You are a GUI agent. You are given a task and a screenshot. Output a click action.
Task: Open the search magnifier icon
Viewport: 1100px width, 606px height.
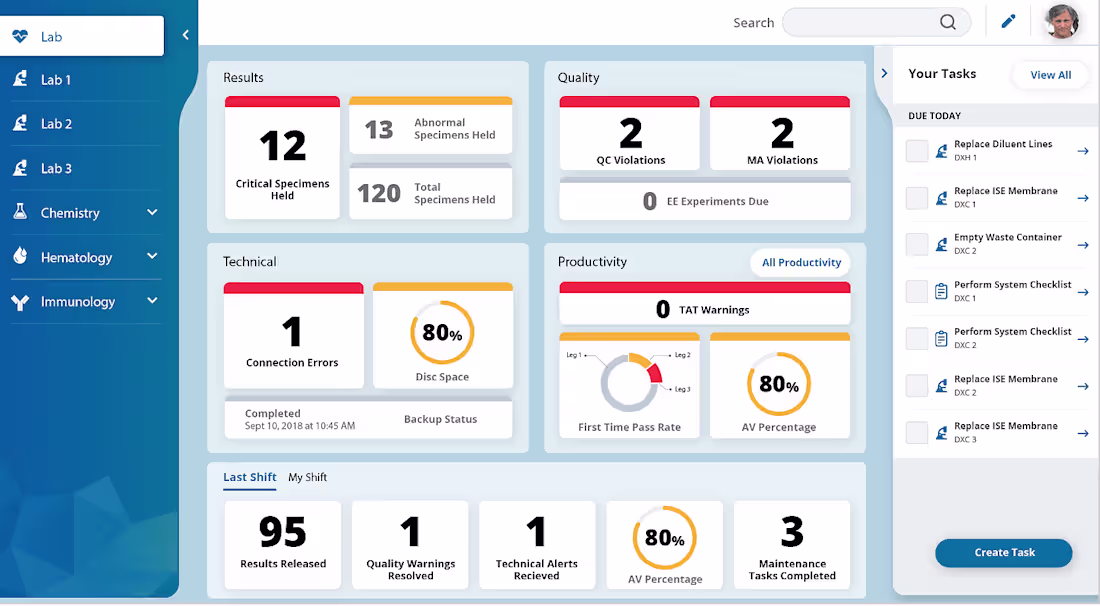946,21
